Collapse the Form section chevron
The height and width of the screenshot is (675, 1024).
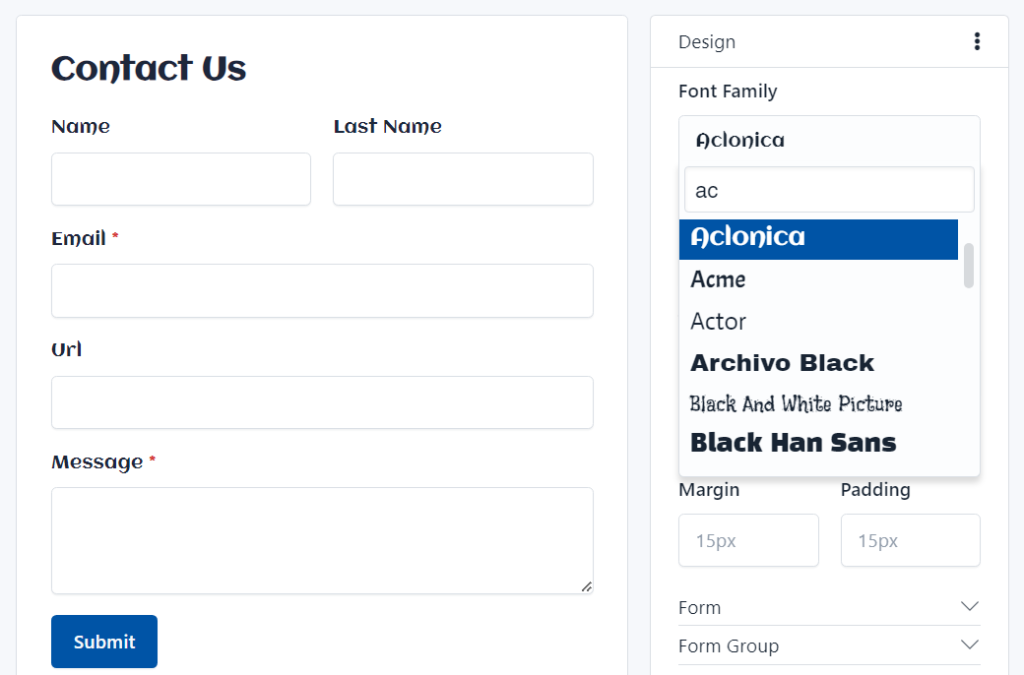(968, 606)
